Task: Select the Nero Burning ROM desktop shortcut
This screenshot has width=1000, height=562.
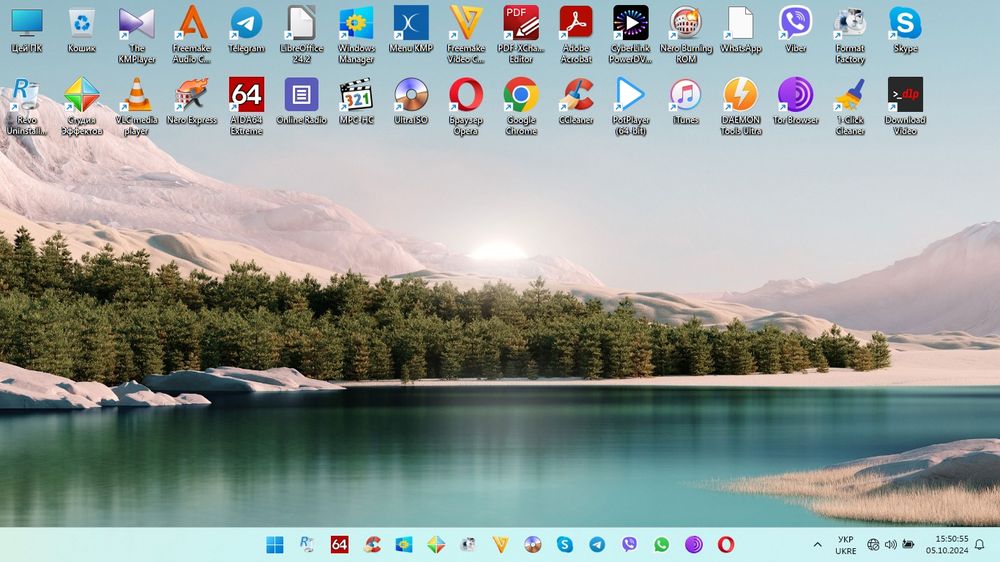Action: [686, 35]
